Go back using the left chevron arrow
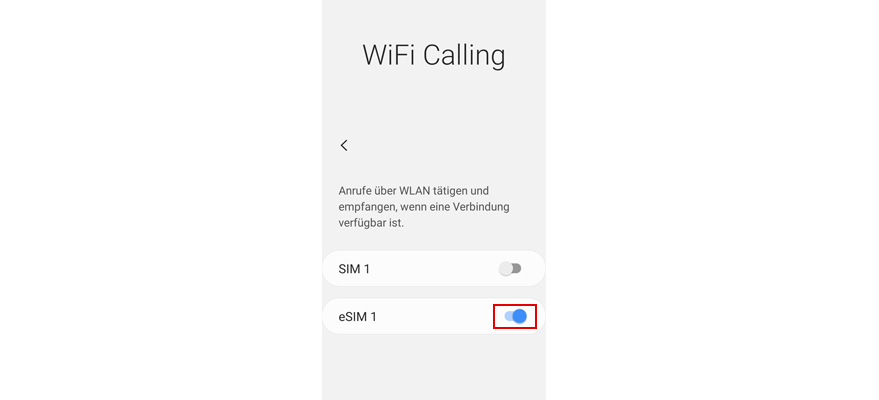The image size is (879, 400). (x=344, y=145)
